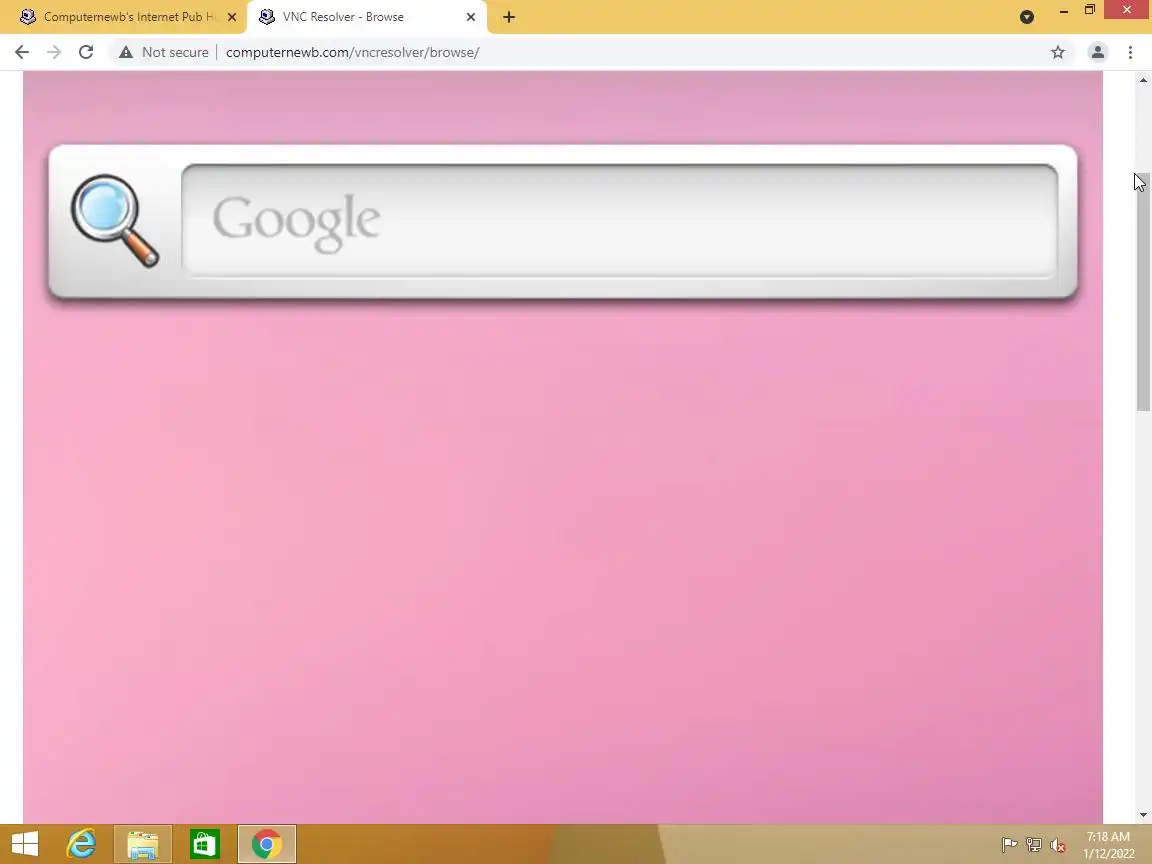Launch Internet Explorer from taskbar
Image resolution: width=1152 pixels, height=864 pixels.
pyautogui.click(x=82, y=844)
